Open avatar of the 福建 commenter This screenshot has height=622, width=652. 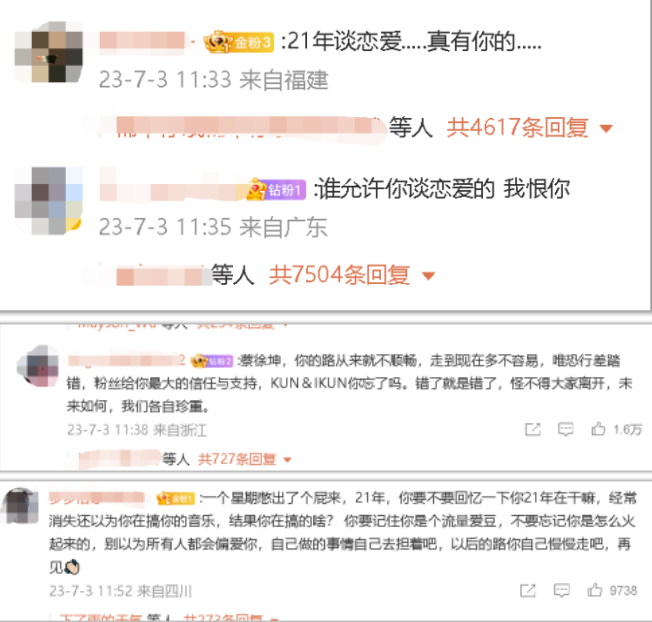click(48, 52)
